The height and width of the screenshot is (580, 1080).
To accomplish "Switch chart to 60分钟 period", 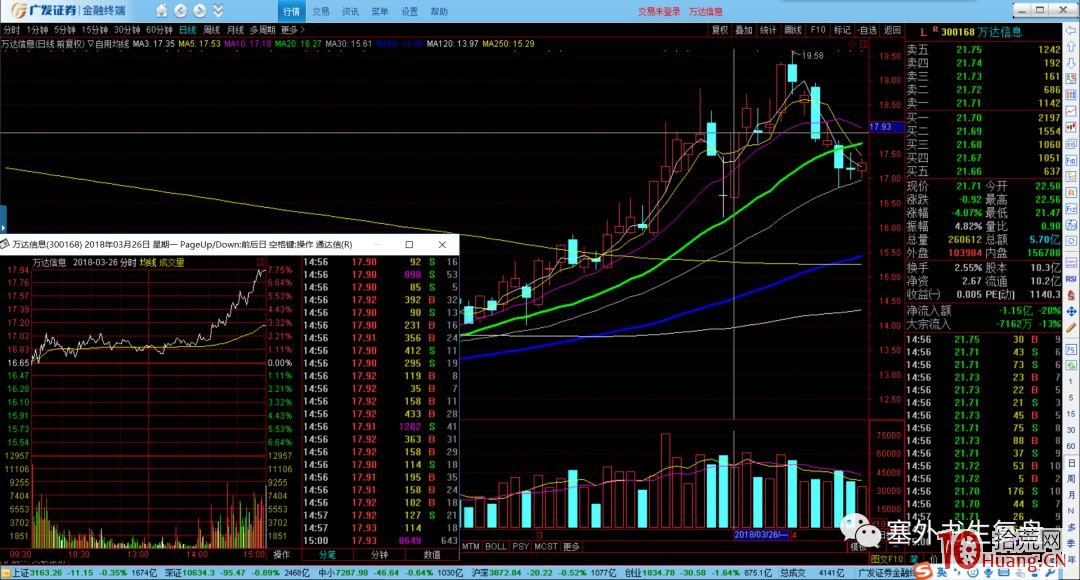I will (159, 30).
